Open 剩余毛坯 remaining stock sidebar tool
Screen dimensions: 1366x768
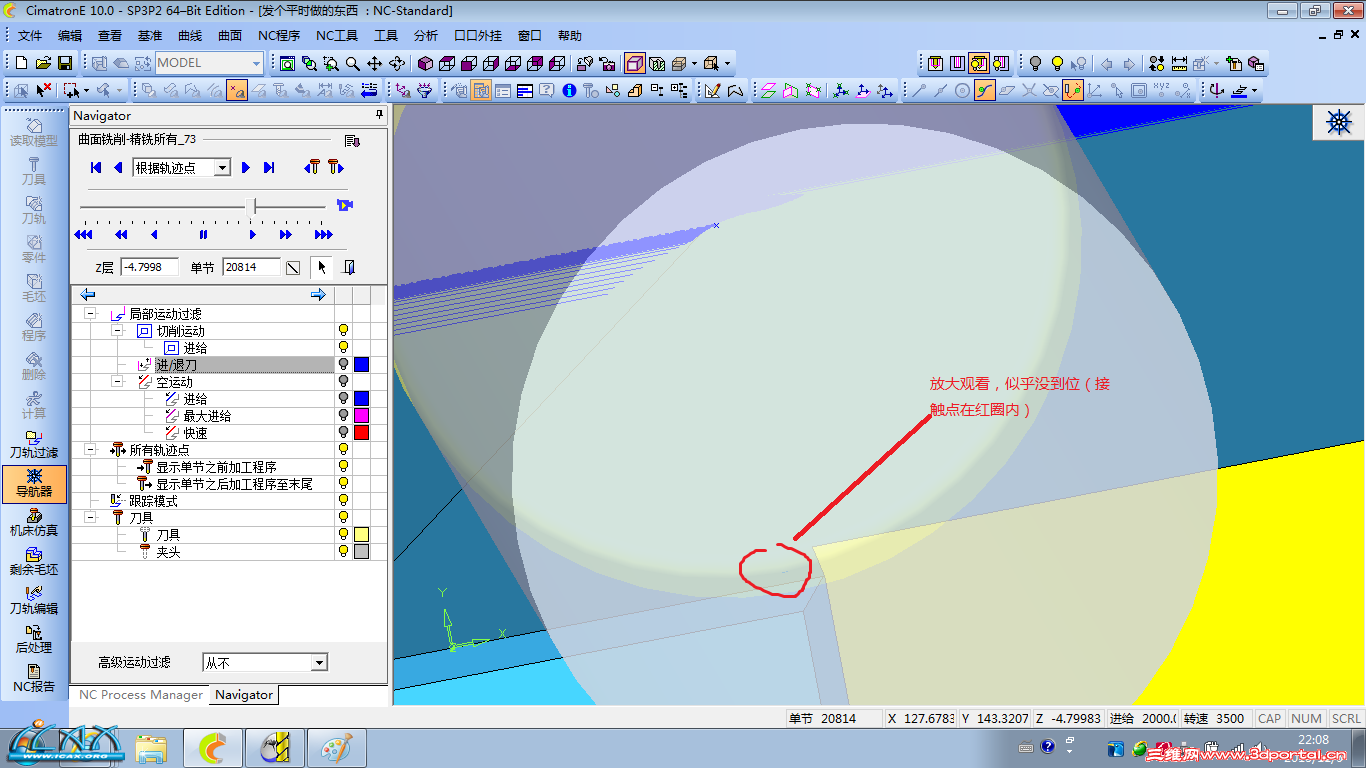pos(34,561)
